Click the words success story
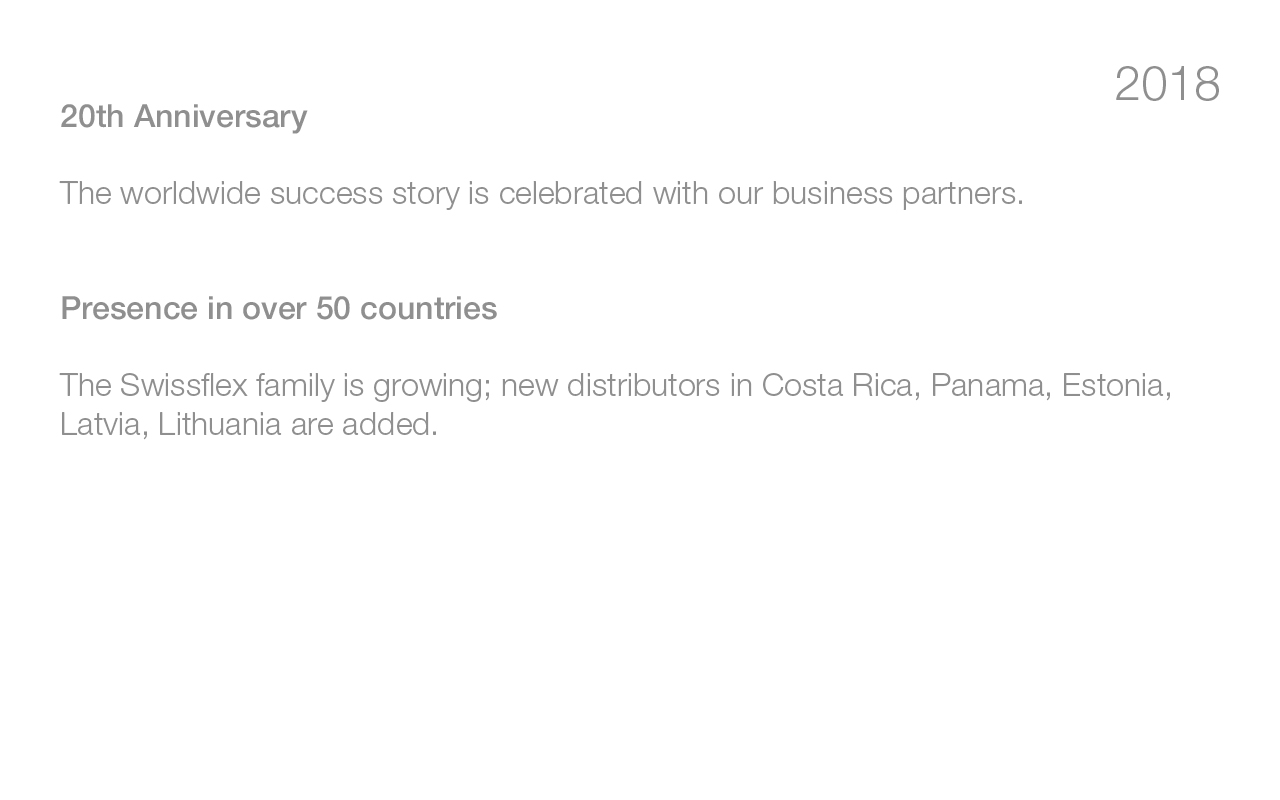The height and width of the screenshot is (800, 1280). [365, 194]
